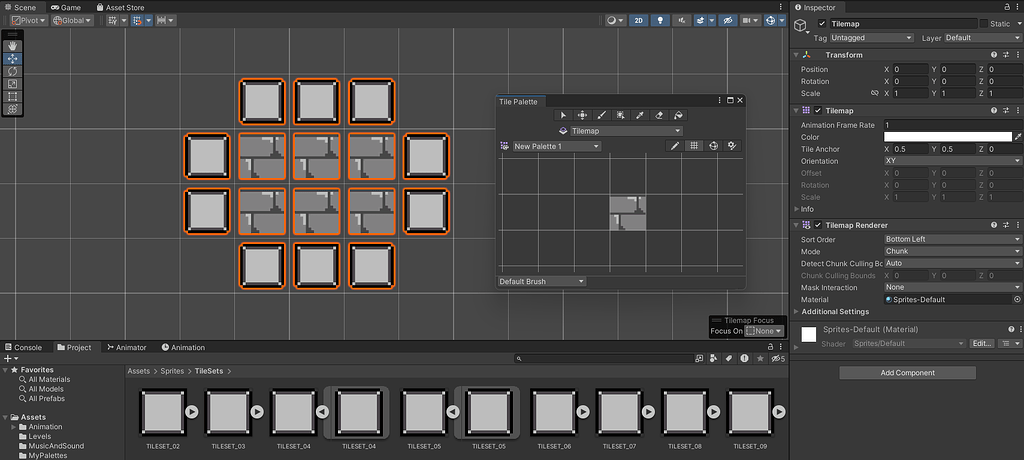The width and height of the screenshot is (1024, 460).
Task: Toggle the Static checkbox in Inspector
Action: (x=983, y=24)
